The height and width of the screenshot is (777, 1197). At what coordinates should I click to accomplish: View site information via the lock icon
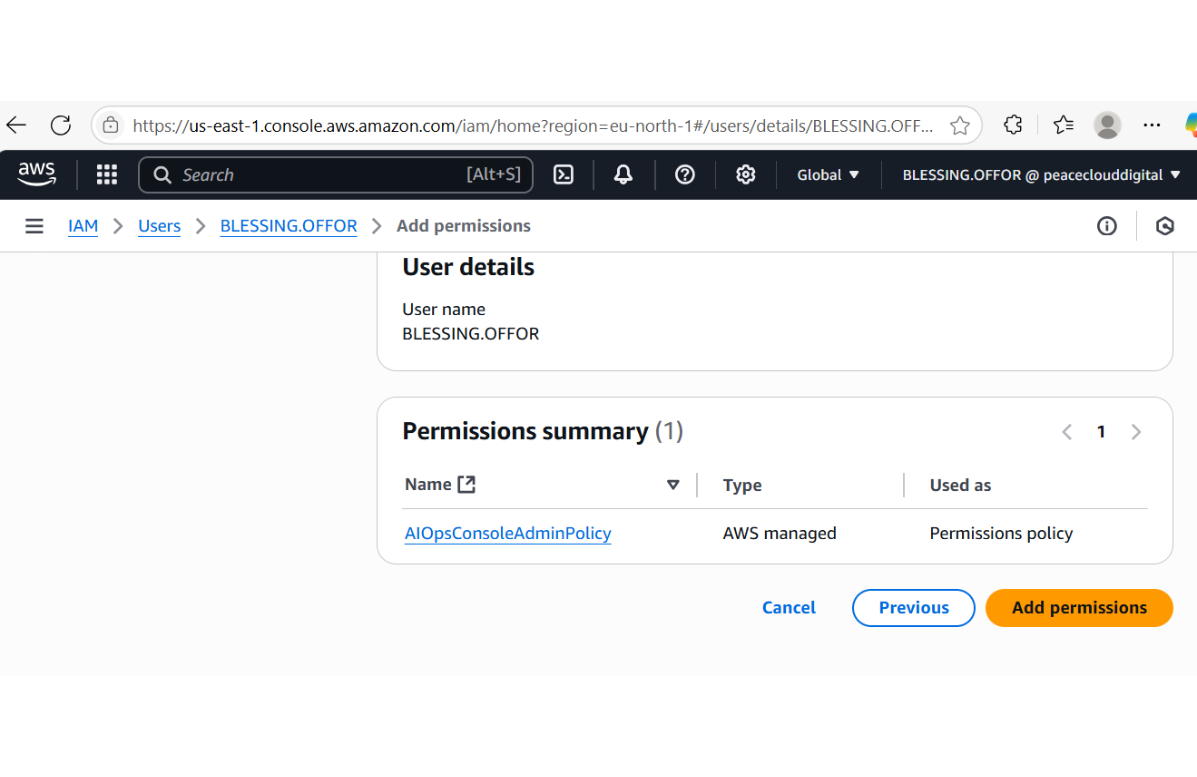pos(111,125)
